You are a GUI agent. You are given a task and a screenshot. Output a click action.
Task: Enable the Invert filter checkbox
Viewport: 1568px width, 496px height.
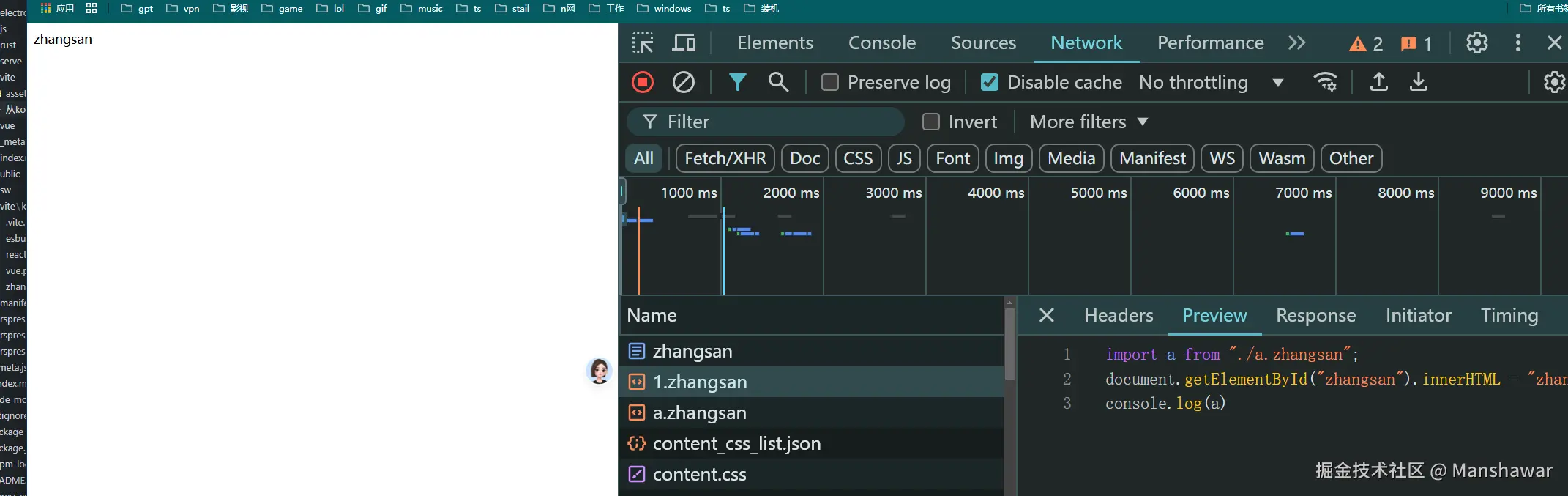[931, 122]
